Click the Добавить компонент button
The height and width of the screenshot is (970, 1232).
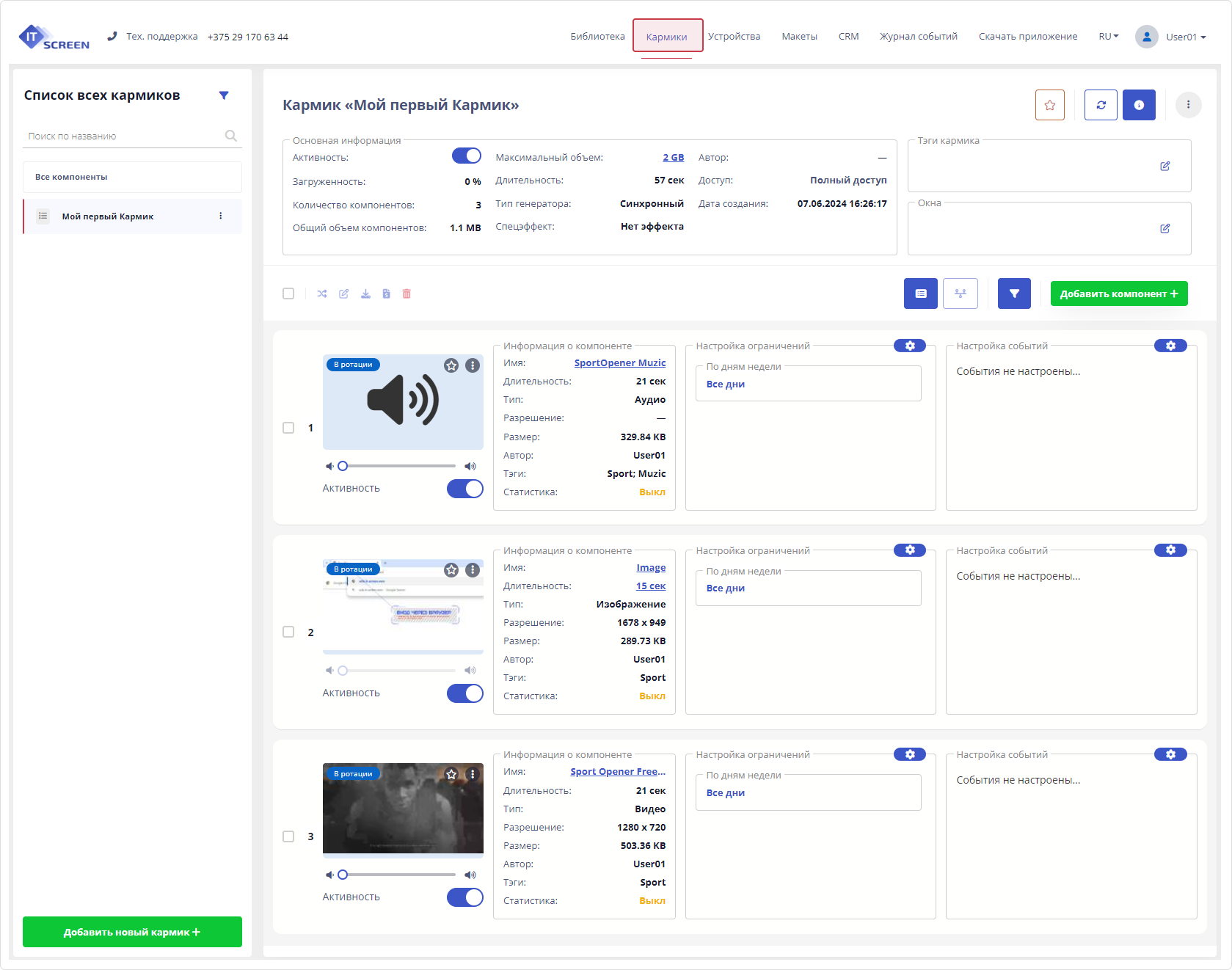(1119, 293)
